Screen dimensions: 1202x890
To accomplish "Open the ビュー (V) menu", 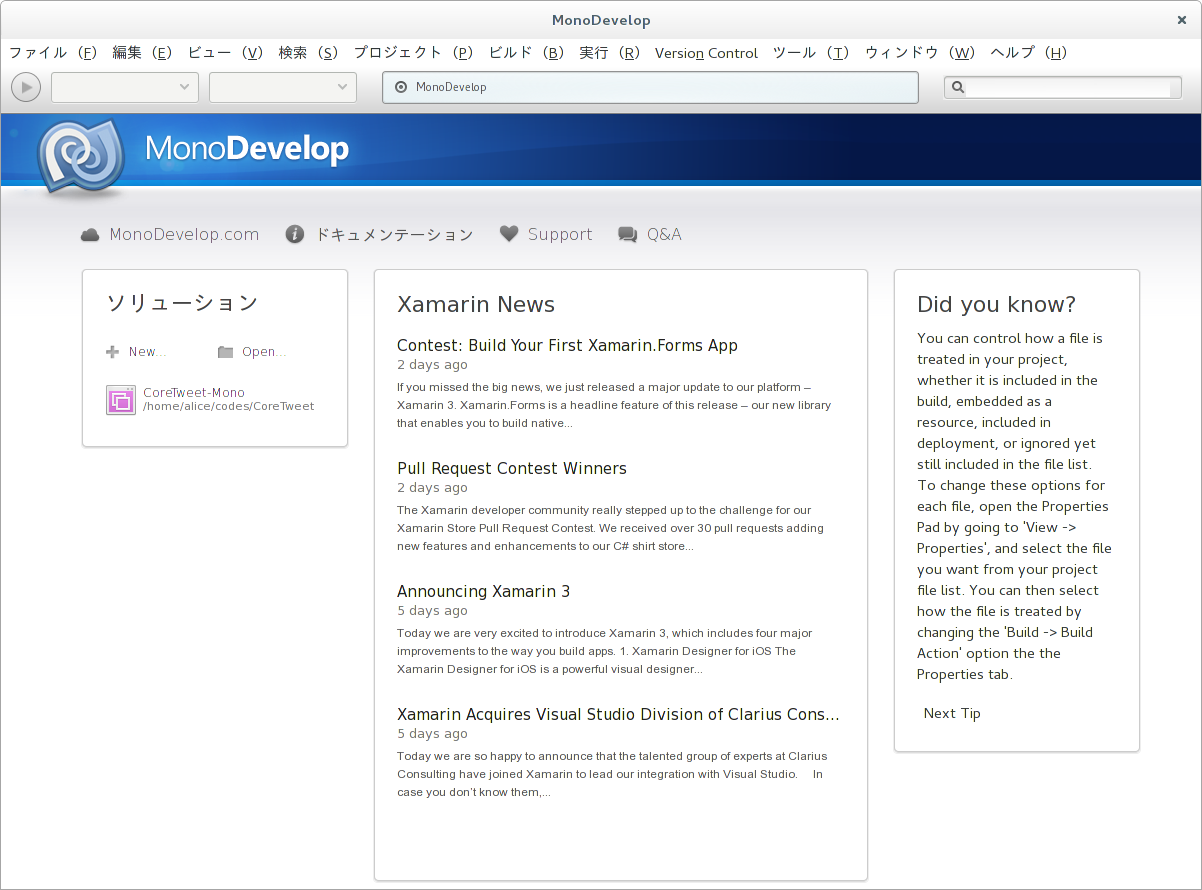I will [226, 53].
